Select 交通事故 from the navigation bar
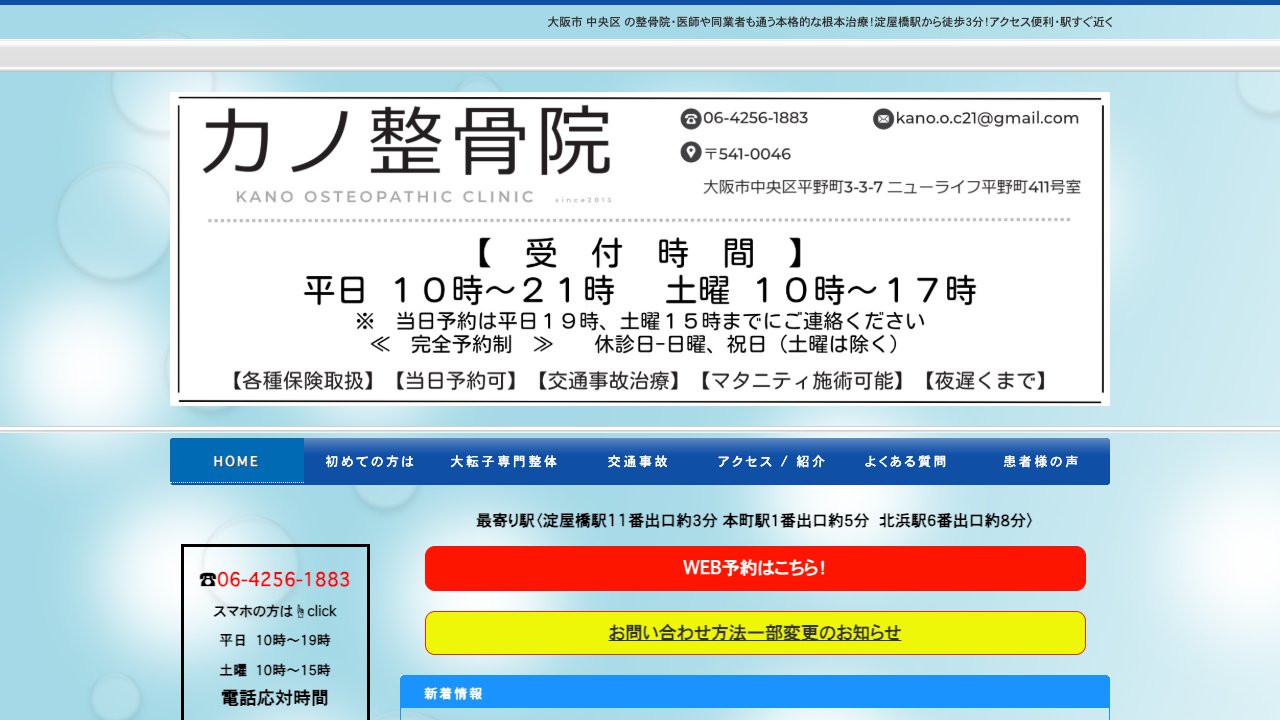This screenshot has height=720, width=1280. [637, 461]
